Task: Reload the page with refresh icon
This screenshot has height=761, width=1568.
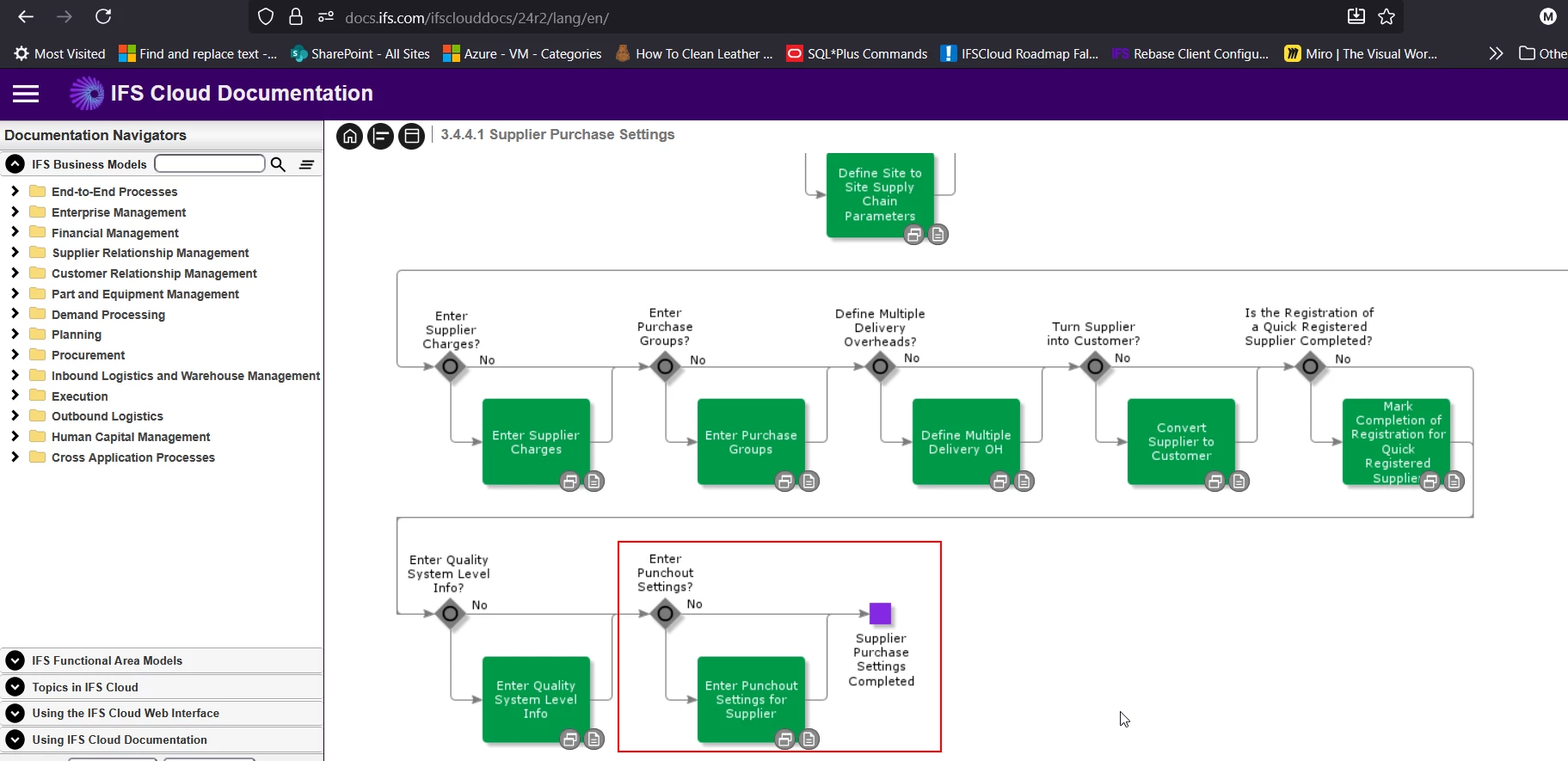Action: click(x=103, y=16)
